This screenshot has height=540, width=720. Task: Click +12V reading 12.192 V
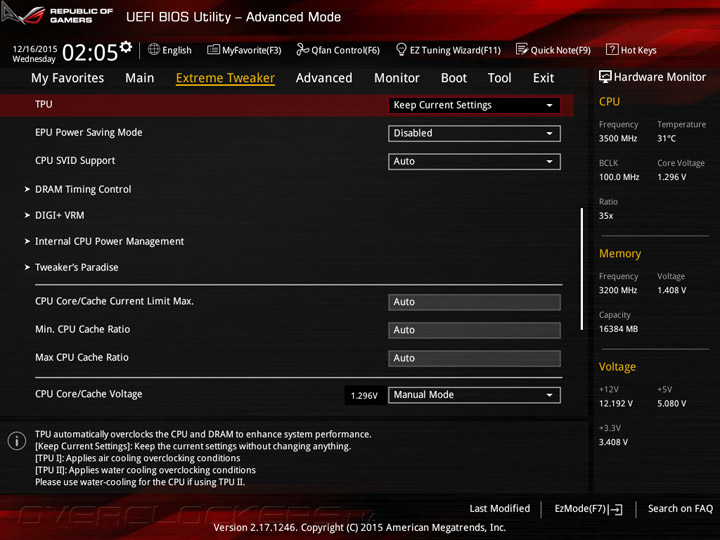[616, 404]
